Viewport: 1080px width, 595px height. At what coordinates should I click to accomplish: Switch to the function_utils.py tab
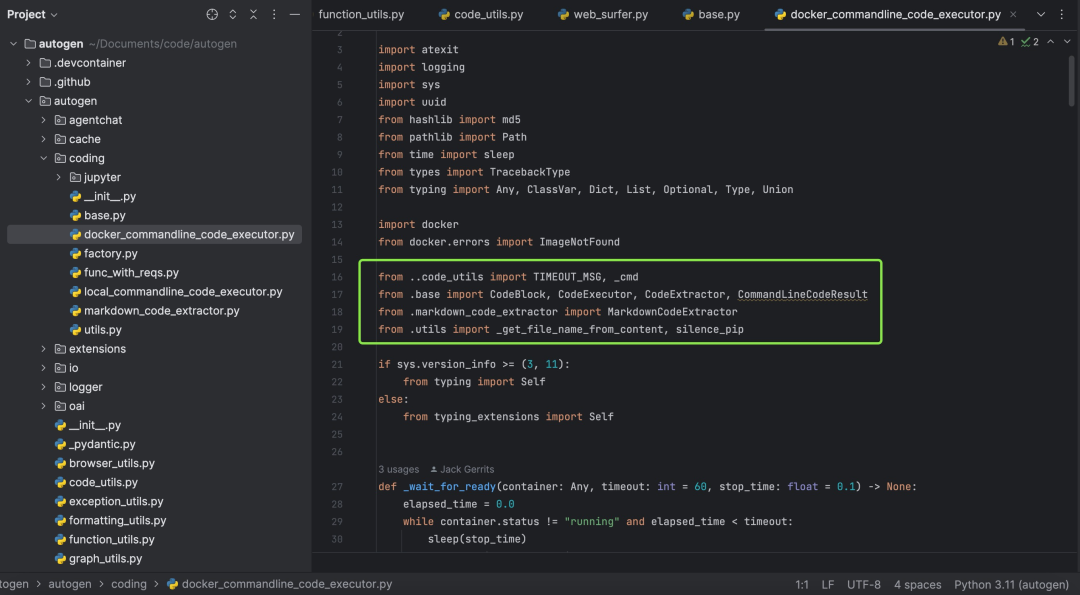[361, 15]
